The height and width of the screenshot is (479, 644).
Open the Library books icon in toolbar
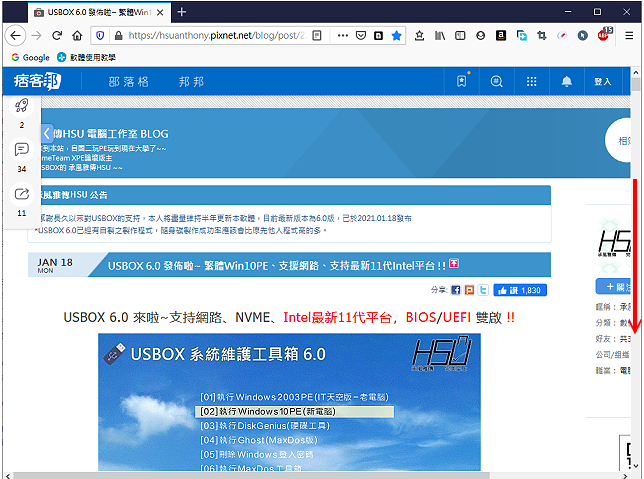[440, 36]
